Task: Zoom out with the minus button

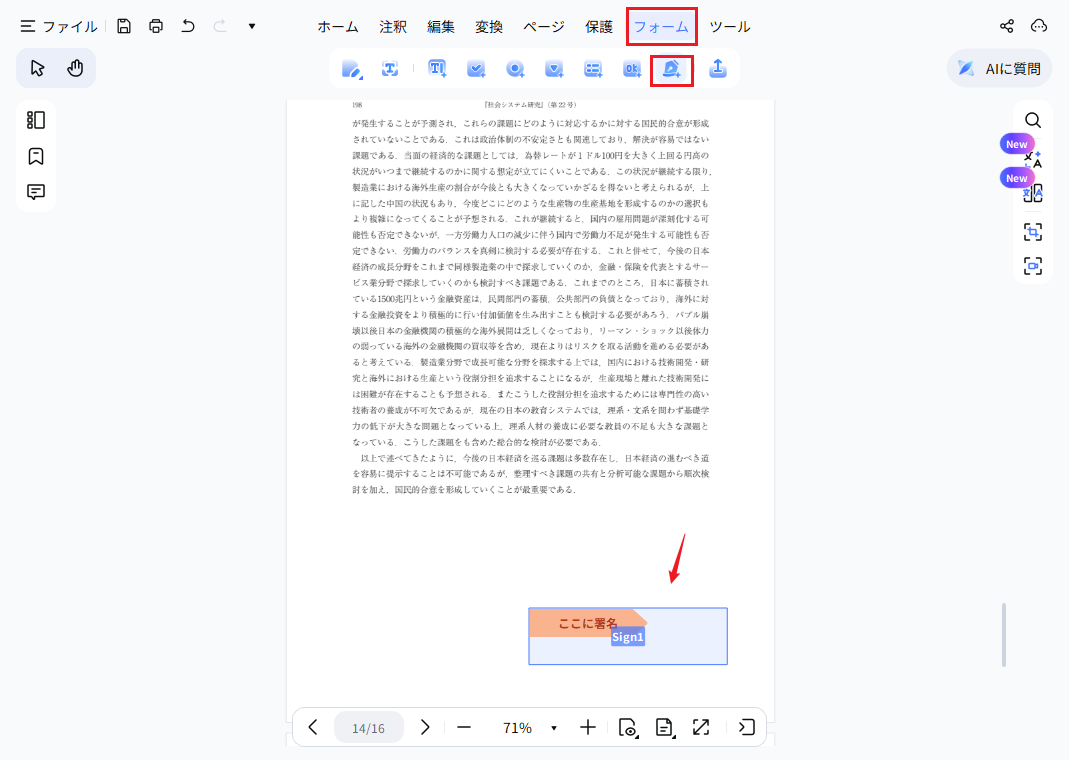Action: (464, 728)
